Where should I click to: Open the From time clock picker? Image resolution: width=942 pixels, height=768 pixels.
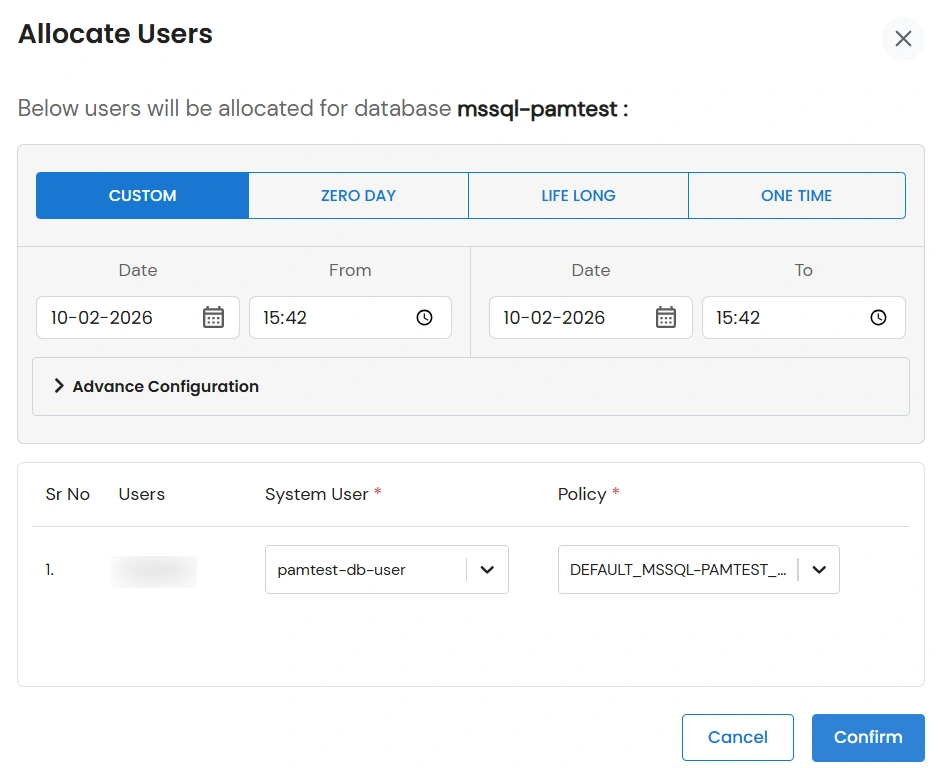[424, 317]
